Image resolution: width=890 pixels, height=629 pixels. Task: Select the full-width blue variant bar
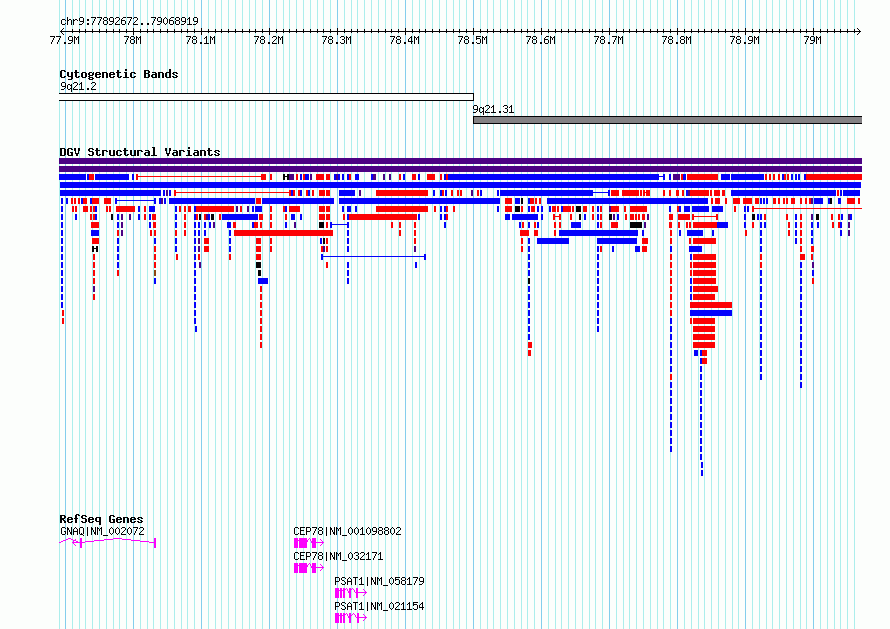460,185
